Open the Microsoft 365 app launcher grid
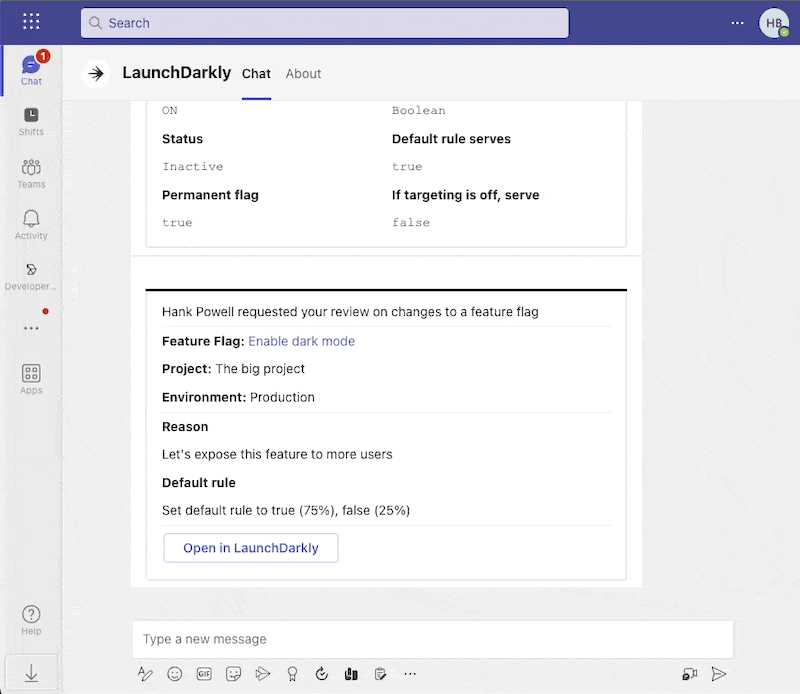Viewport: 800px width, 694px height. [x=31, y=22]
